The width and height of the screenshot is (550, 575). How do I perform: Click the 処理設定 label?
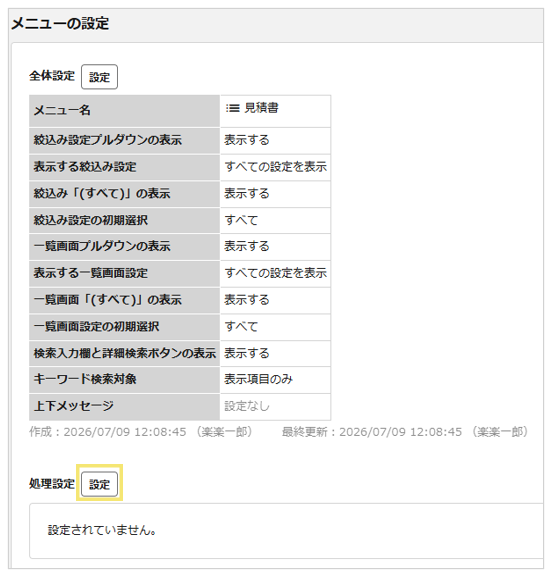point(52,484)
